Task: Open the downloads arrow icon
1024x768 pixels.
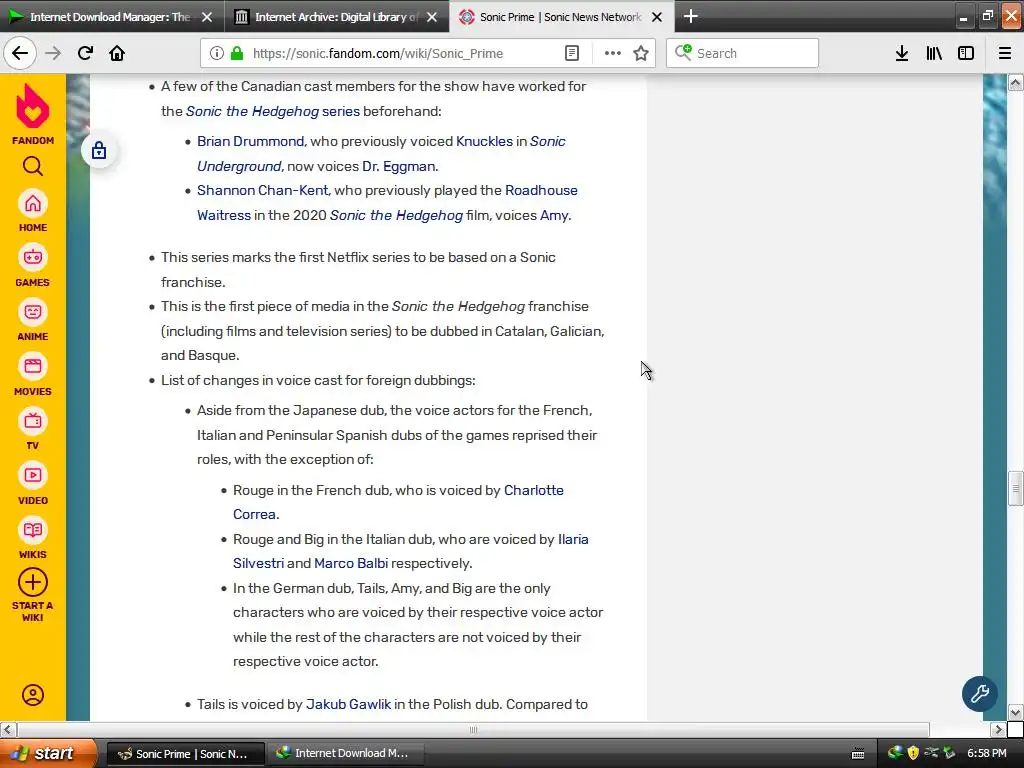Action: click(902, 54)
